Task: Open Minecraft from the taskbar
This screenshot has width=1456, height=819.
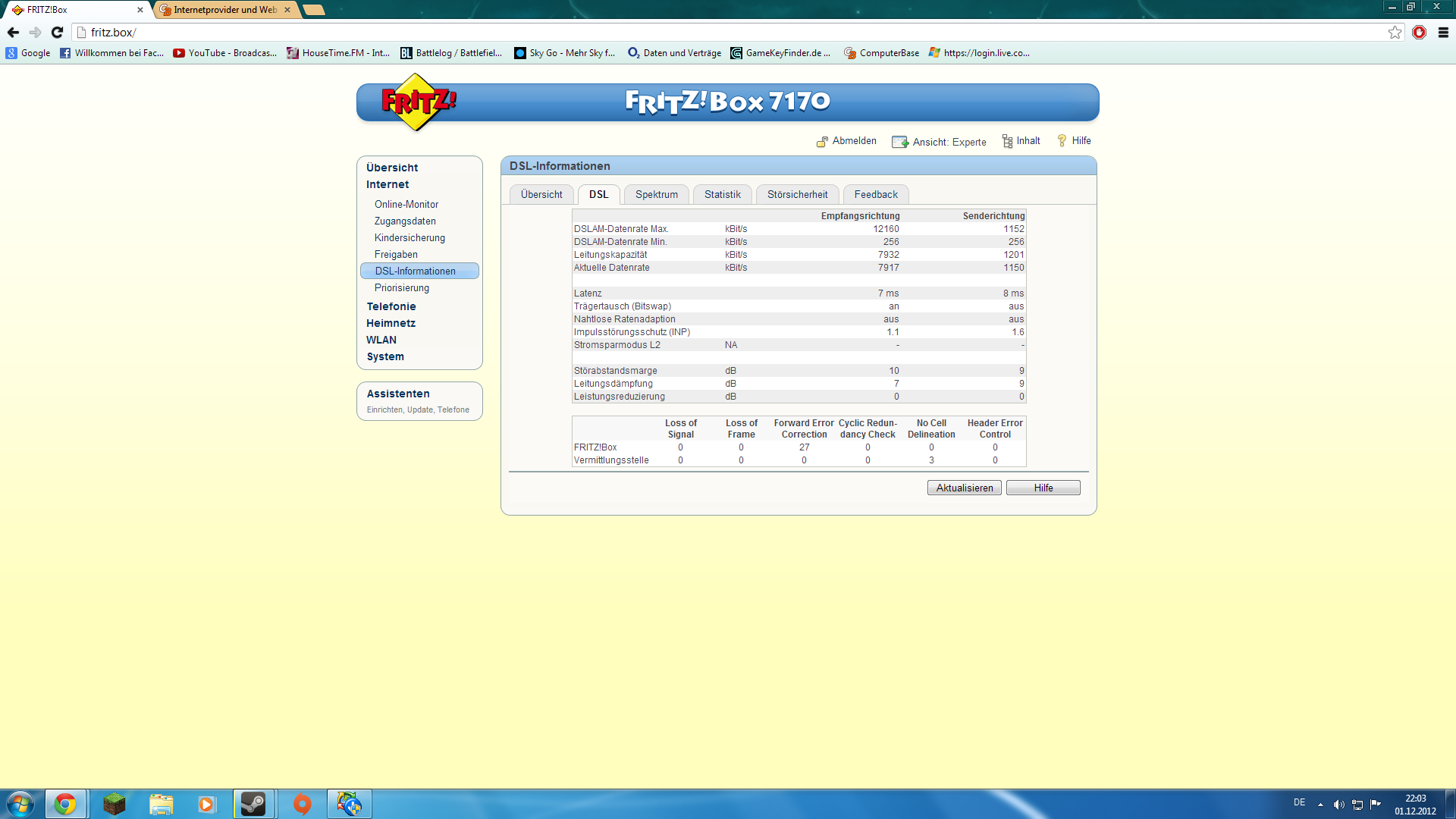Action: [x=114, y=804]
